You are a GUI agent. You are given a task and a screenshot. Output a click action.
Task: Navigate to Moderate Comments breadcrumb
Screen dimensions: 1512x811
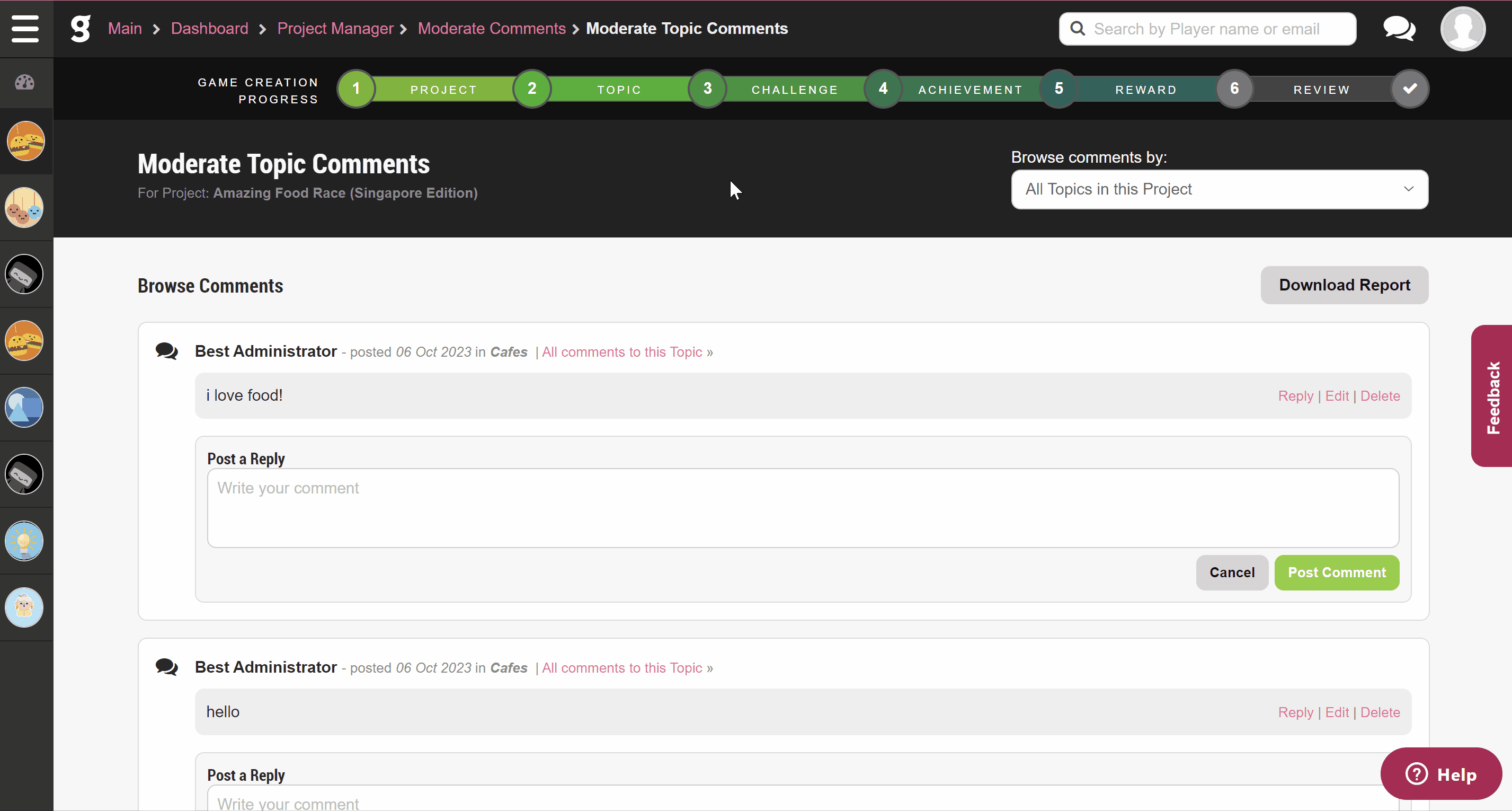click(492, 28)
